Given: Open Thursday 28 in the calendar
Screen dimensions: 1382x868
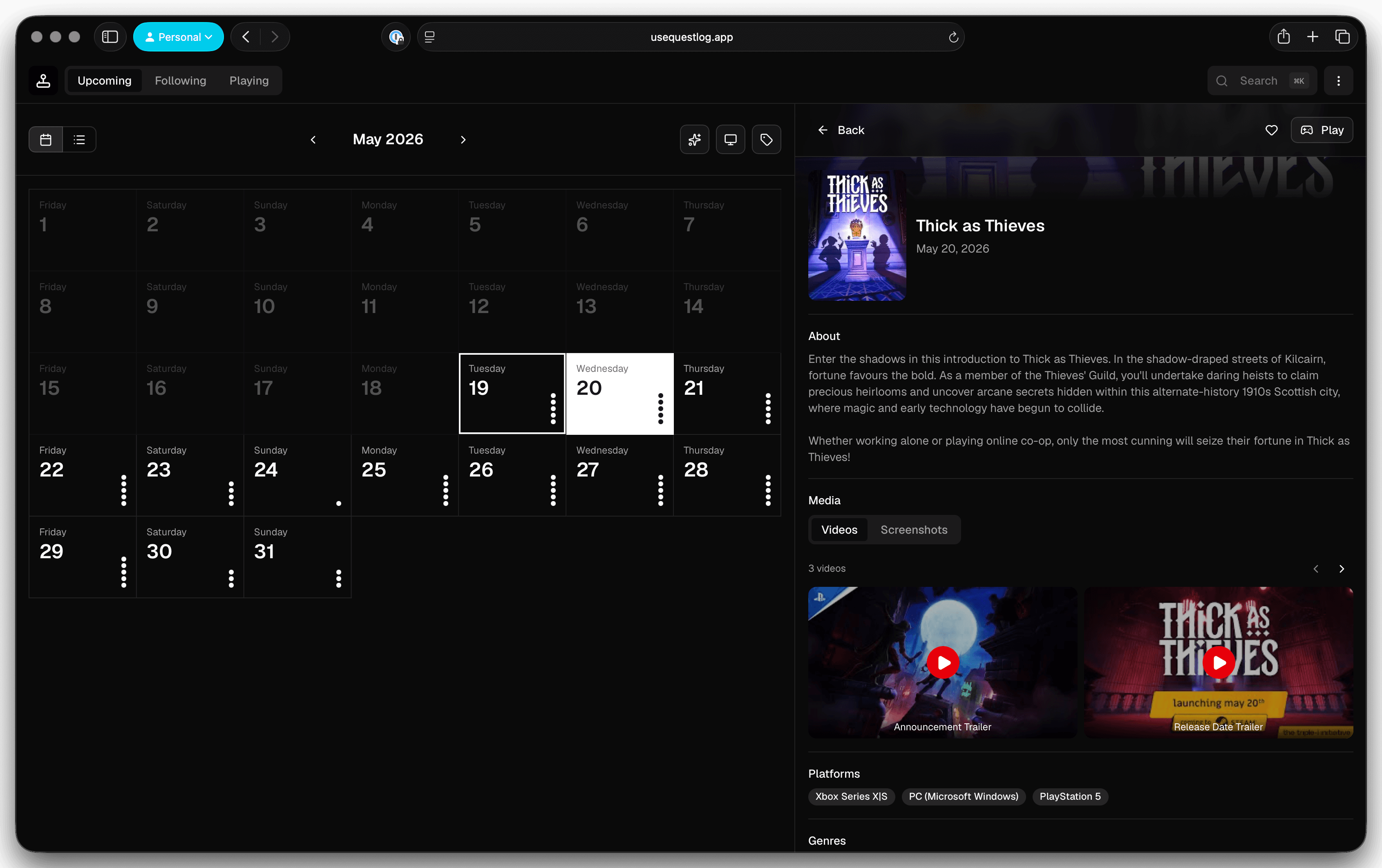Looking at the screenshot, I should pyautogui.click(x=727, y=475).
